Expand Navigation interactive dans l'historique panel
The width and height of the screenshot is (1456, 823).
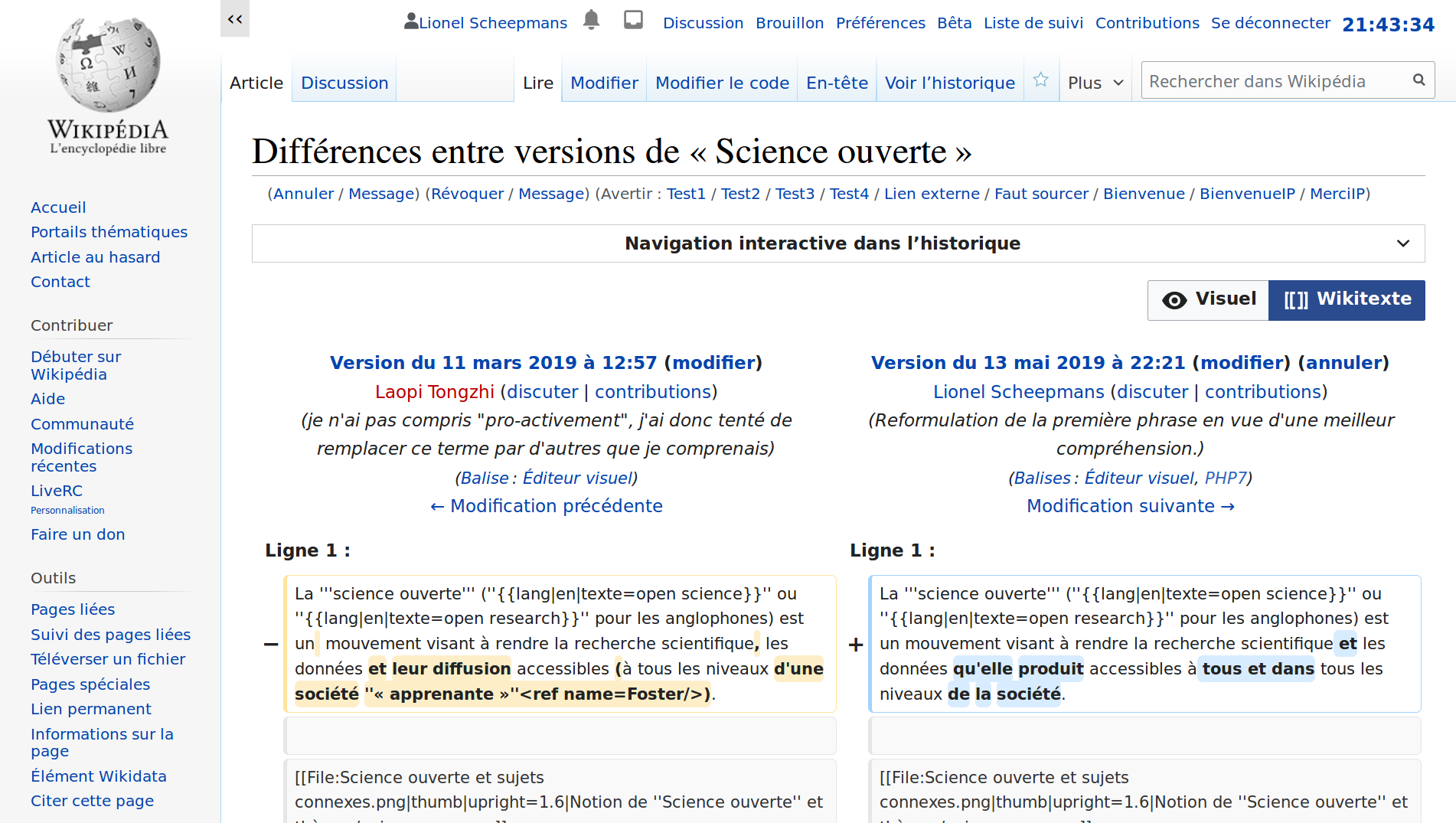pos(838,243)
